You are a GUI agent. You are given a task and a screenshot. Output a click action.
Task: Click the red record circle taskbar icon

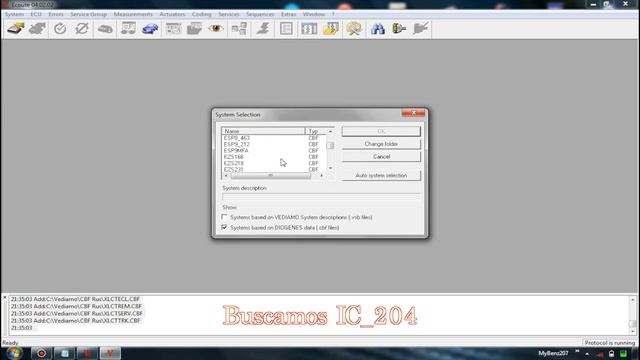42,353
